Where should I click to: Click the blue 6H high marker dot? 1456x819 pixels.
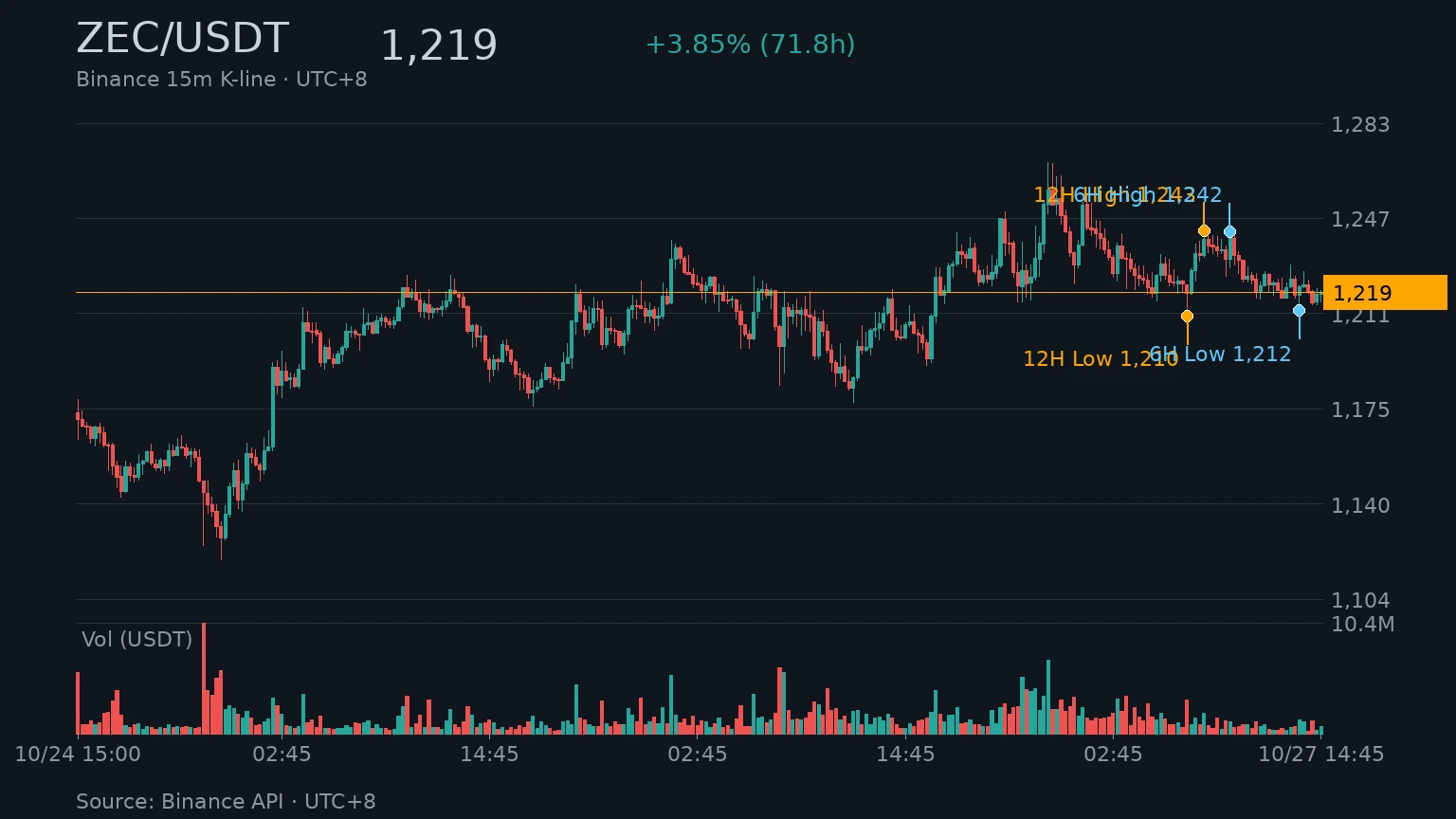pos(1229,231)
